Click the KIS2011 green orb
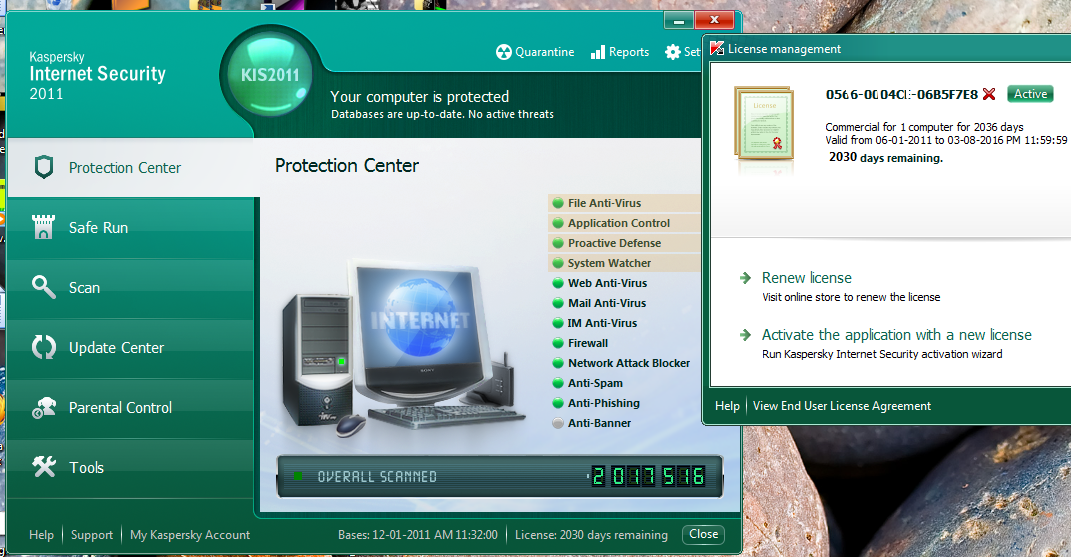The image size is (1071, 557). click(x=270, y=74)
